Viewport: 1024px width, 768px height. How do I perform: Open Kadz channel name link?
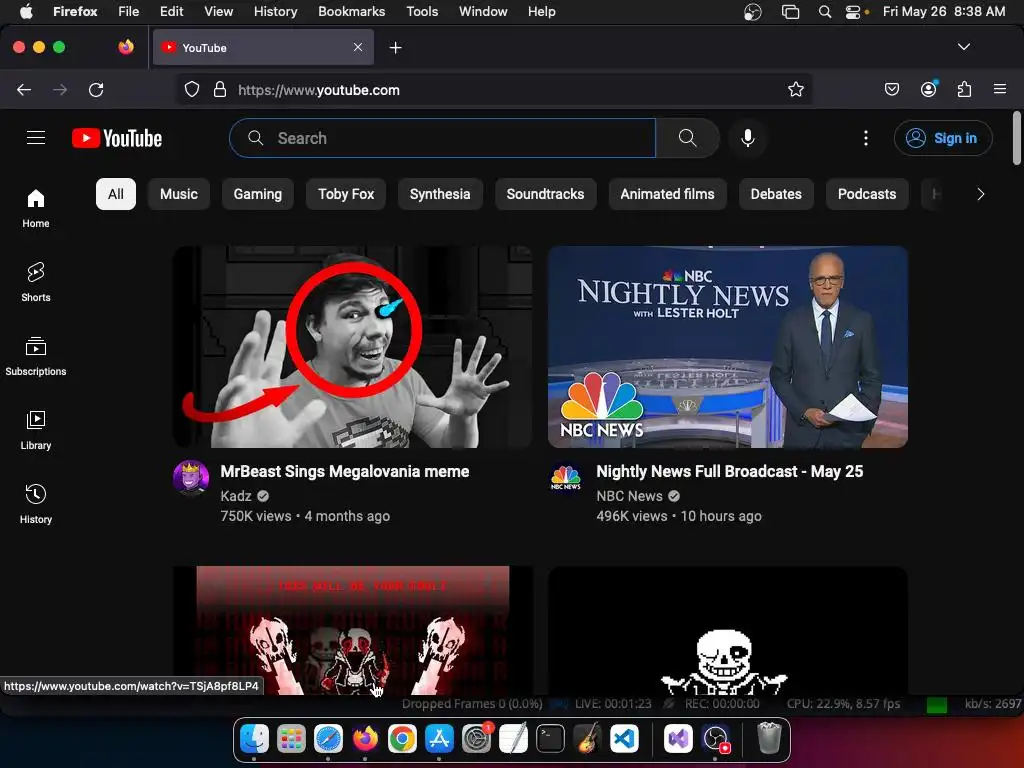[x=236, y=496]
